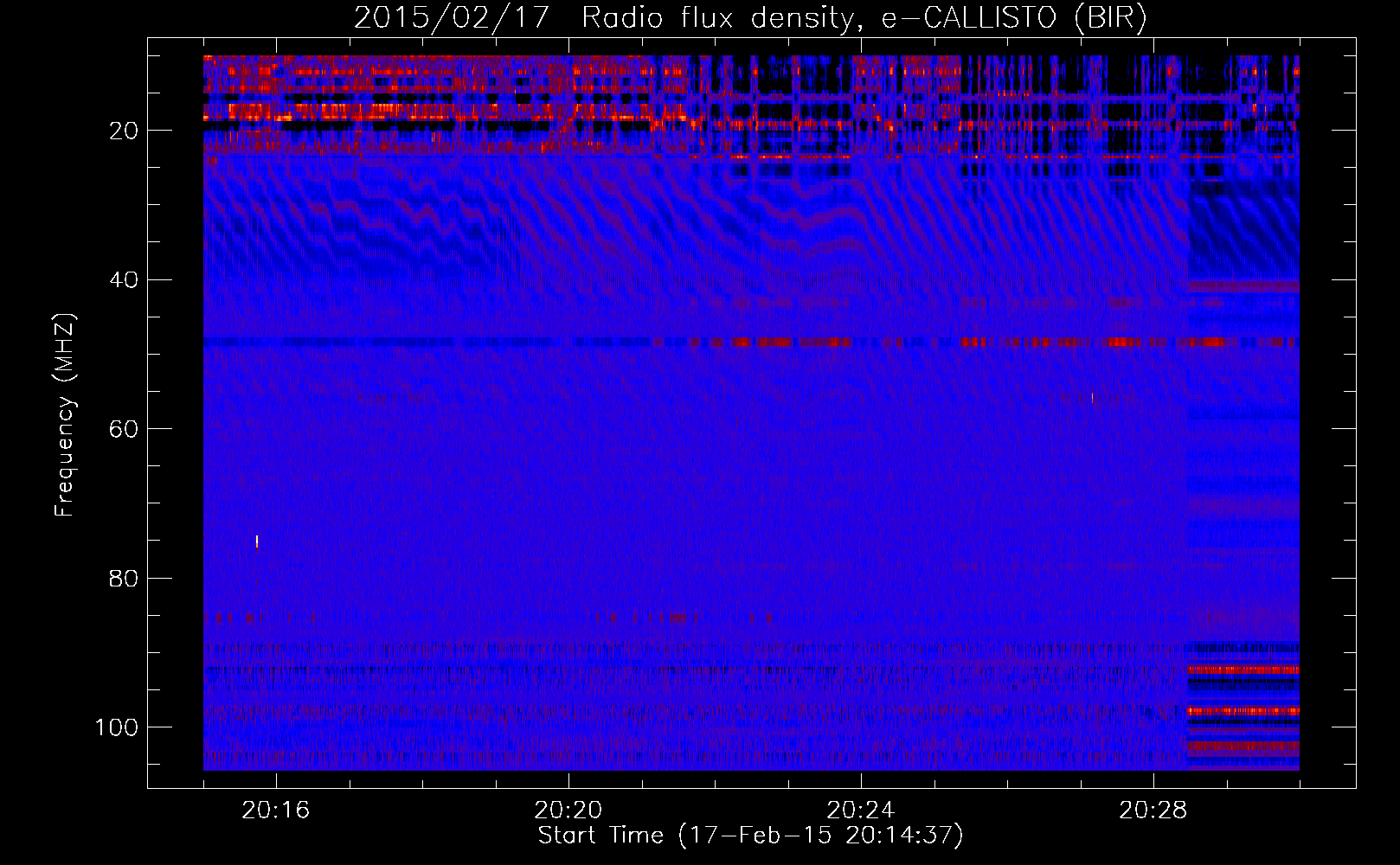Click the 20:24 time axis label
Viewport: 1400px width, 865px height.
(861, 811)
